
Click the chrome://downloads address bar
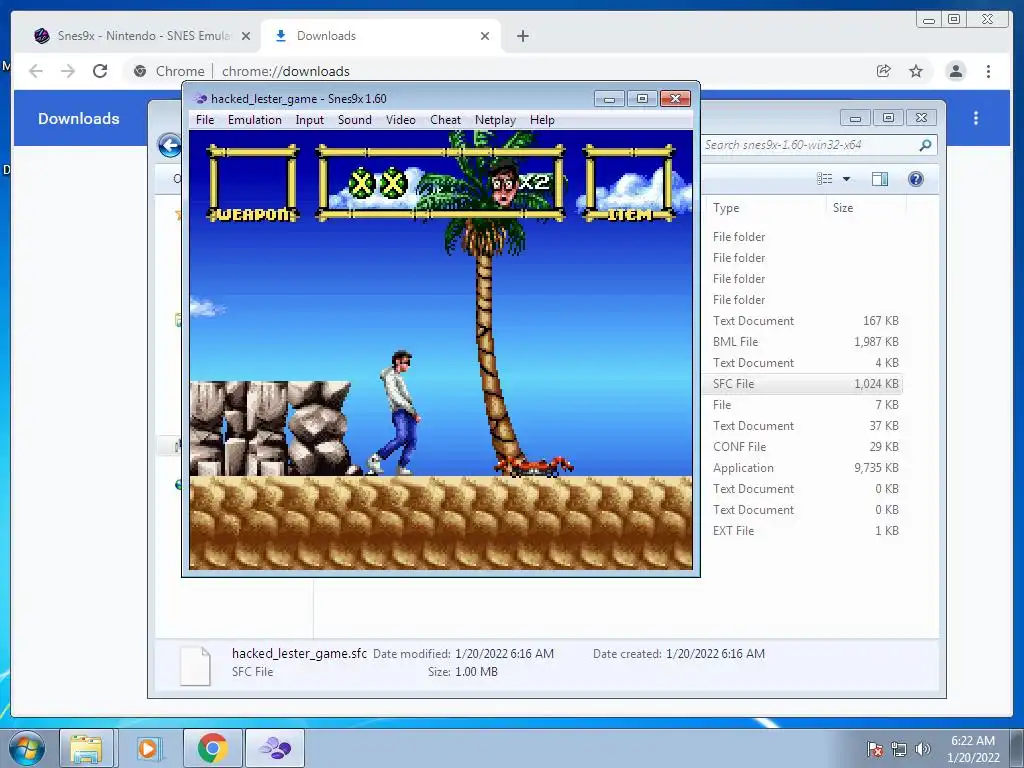(496, 71)
